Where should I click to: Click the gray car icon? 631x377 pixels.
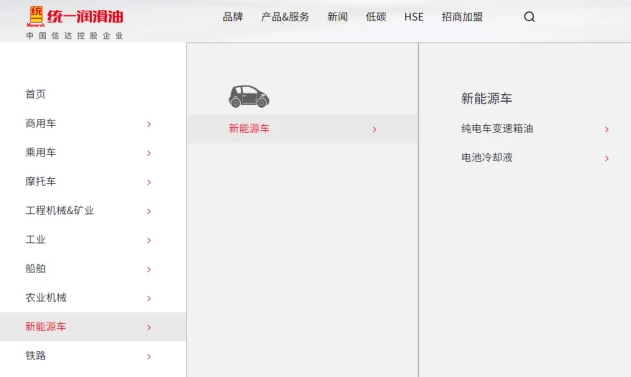249,97
